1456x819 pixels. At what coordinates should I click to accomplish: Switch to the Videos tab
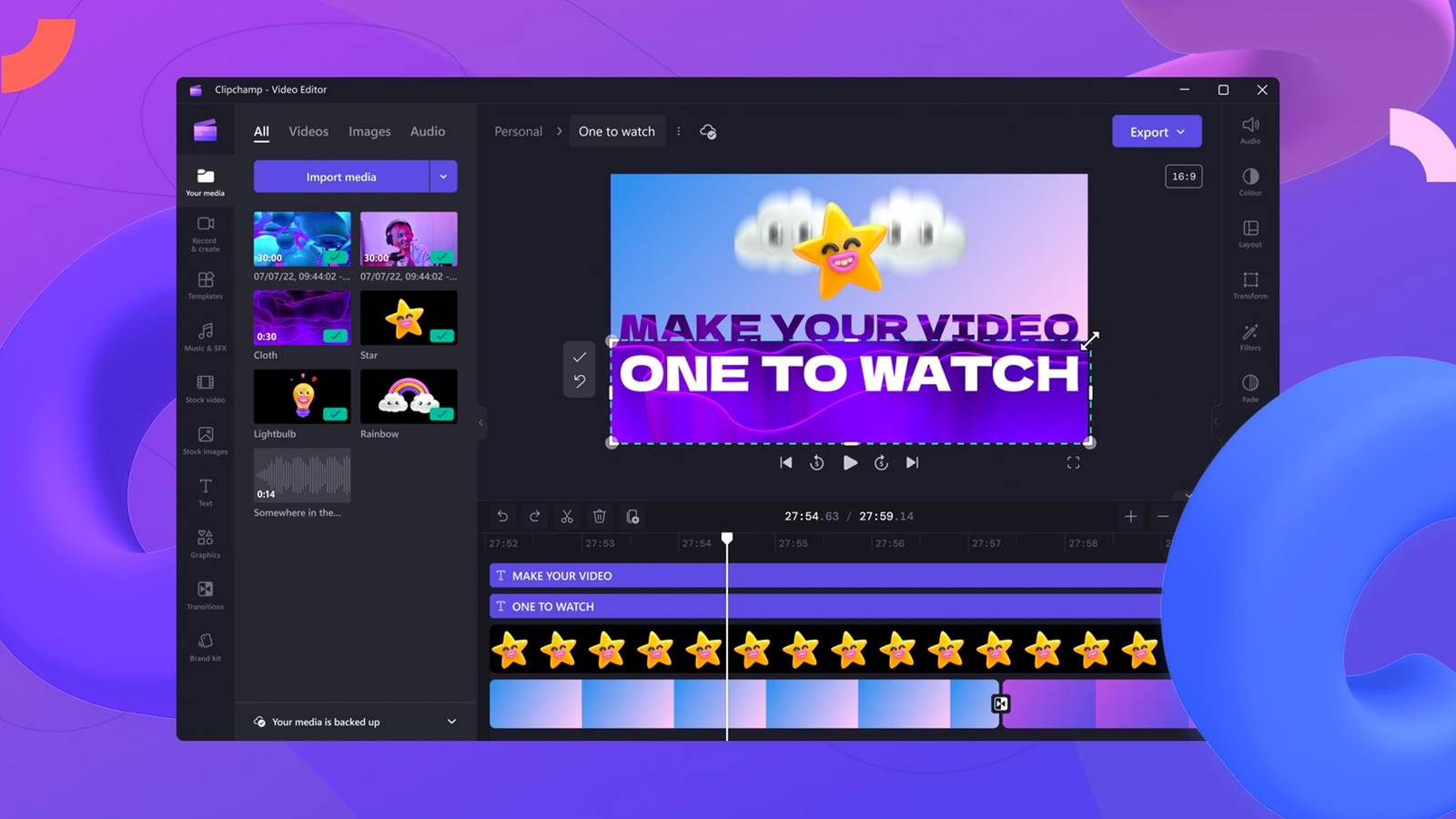coord(308,131)
